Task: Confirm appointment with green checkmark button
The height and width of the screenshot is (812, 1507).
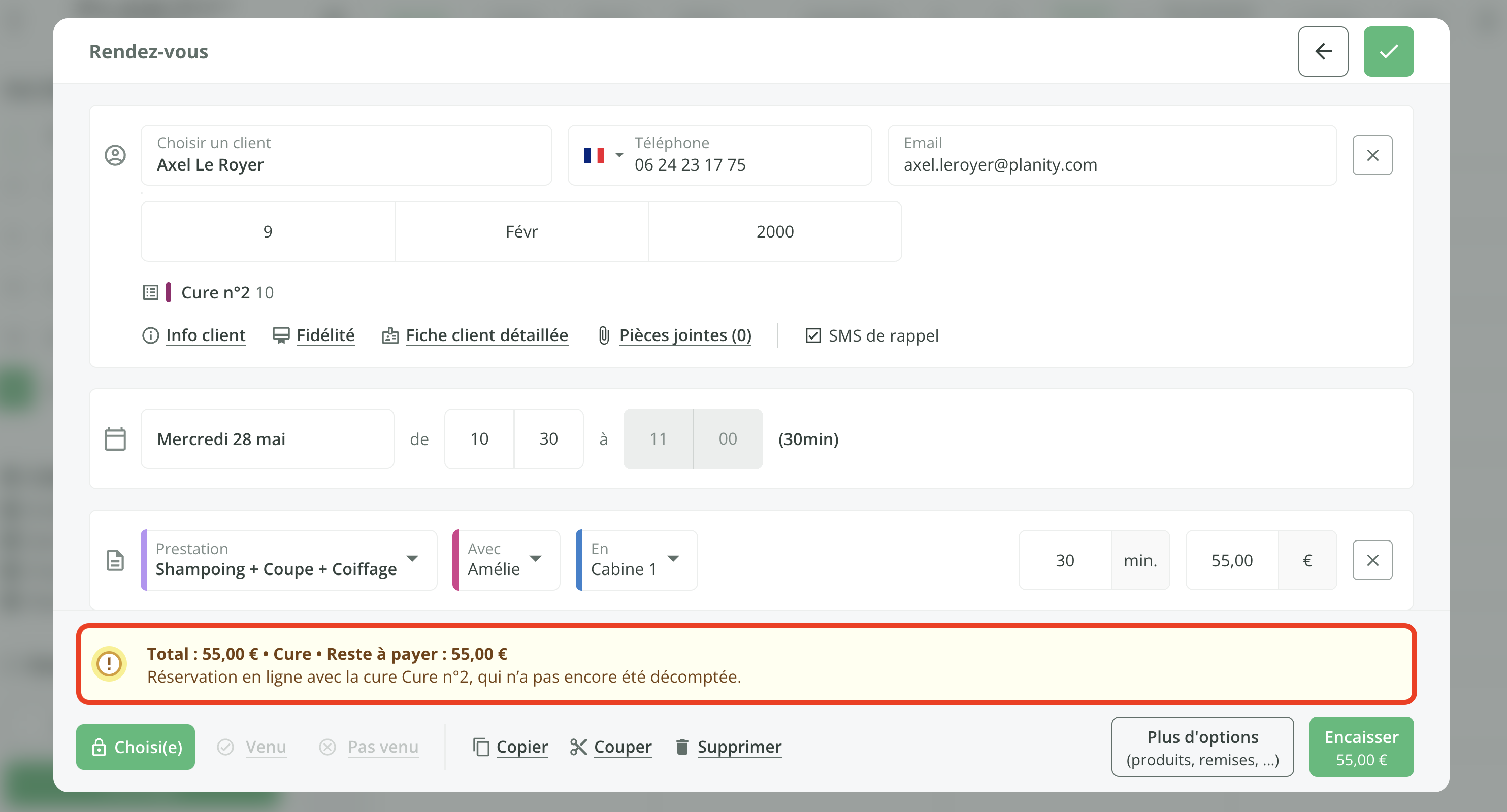Action: coord(1388,51)
